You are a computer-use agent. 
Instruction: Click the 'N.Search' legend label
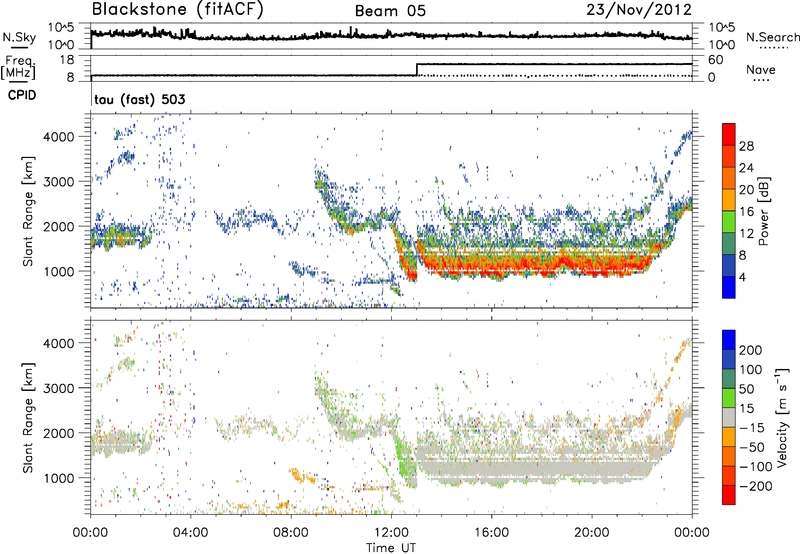pos(772,37)
